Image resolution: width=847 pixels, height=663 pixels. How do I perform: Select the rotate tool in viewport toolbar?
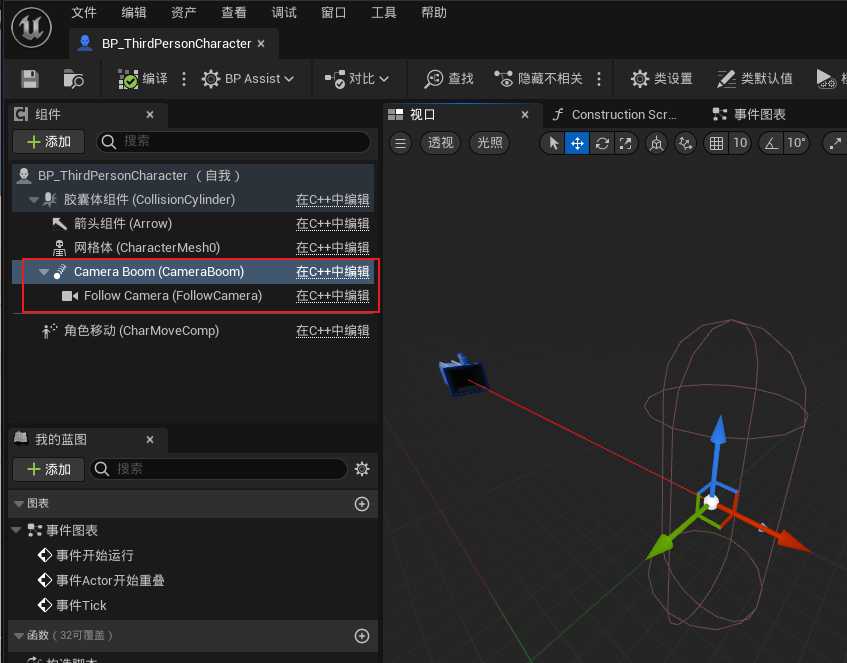click(x=602, y=143)
